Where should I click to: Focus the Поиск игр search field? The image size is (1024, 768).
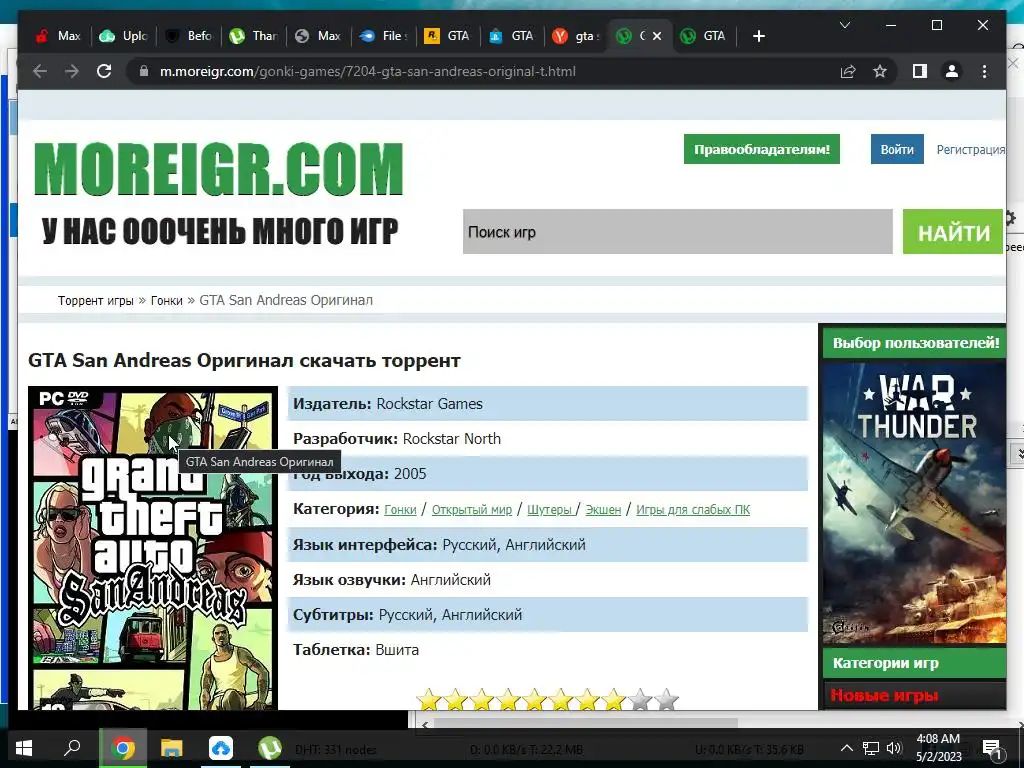(677, 232)
